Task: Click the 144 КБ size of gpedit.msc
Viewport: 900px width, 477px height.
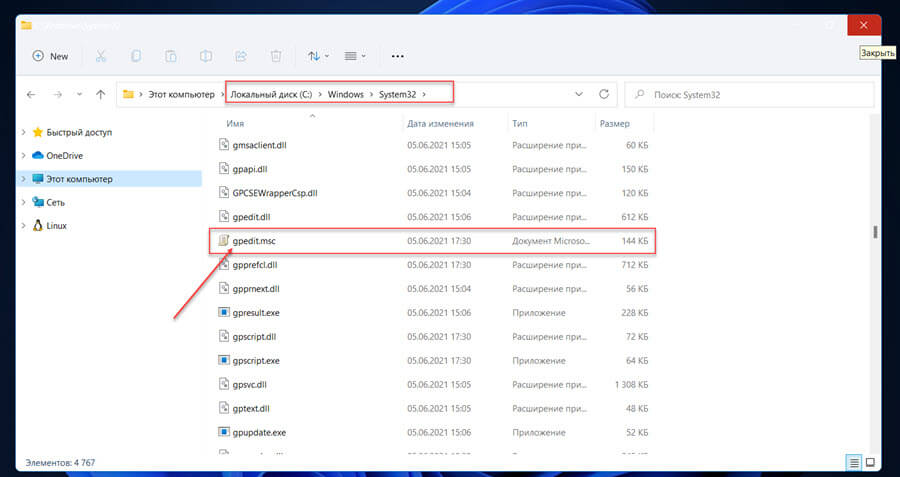Action: (x=635, y=241)
